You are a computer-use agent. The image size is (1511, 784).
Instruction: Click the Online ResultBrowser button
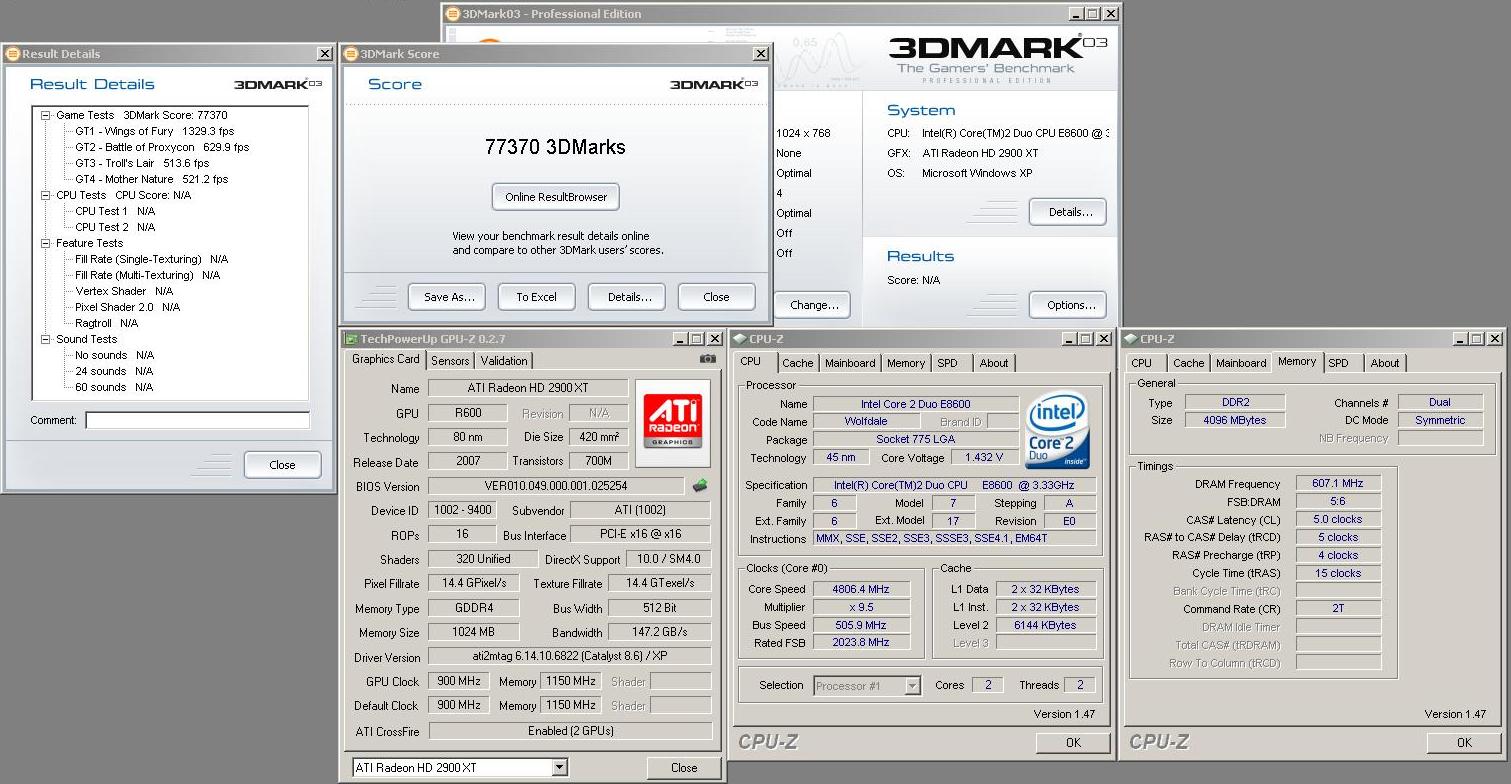556,197
